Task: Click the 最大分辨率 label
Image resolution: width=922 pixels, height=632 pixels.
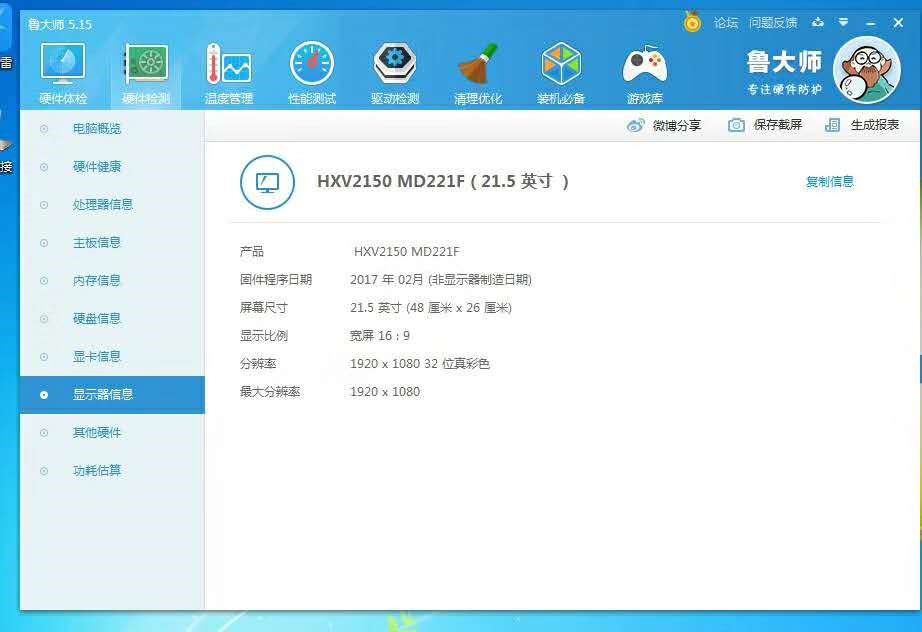Action: [270, 392]
